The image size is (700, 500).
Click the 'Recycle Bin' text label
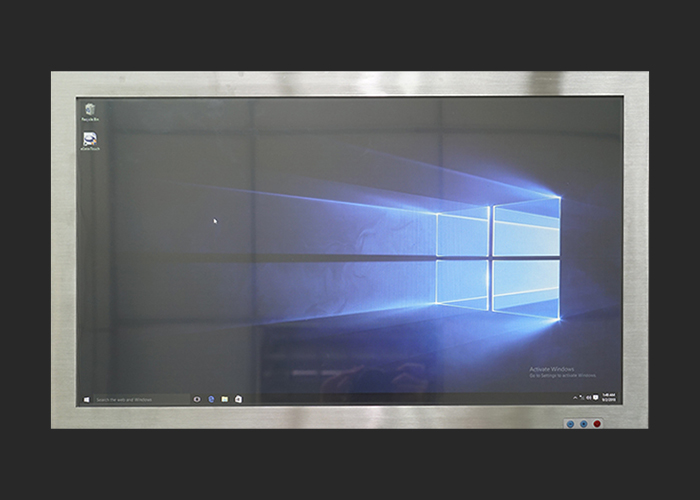90,120
